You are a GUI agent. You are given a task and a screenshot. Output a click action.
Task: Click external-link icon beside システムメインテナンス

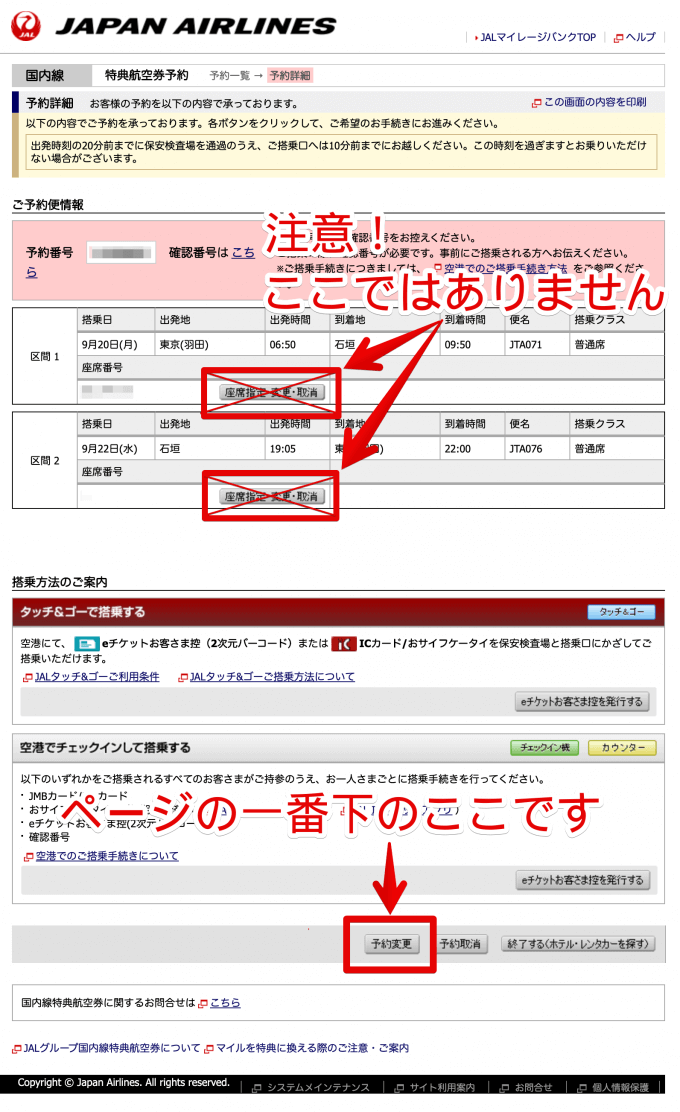pos(257,1088)
